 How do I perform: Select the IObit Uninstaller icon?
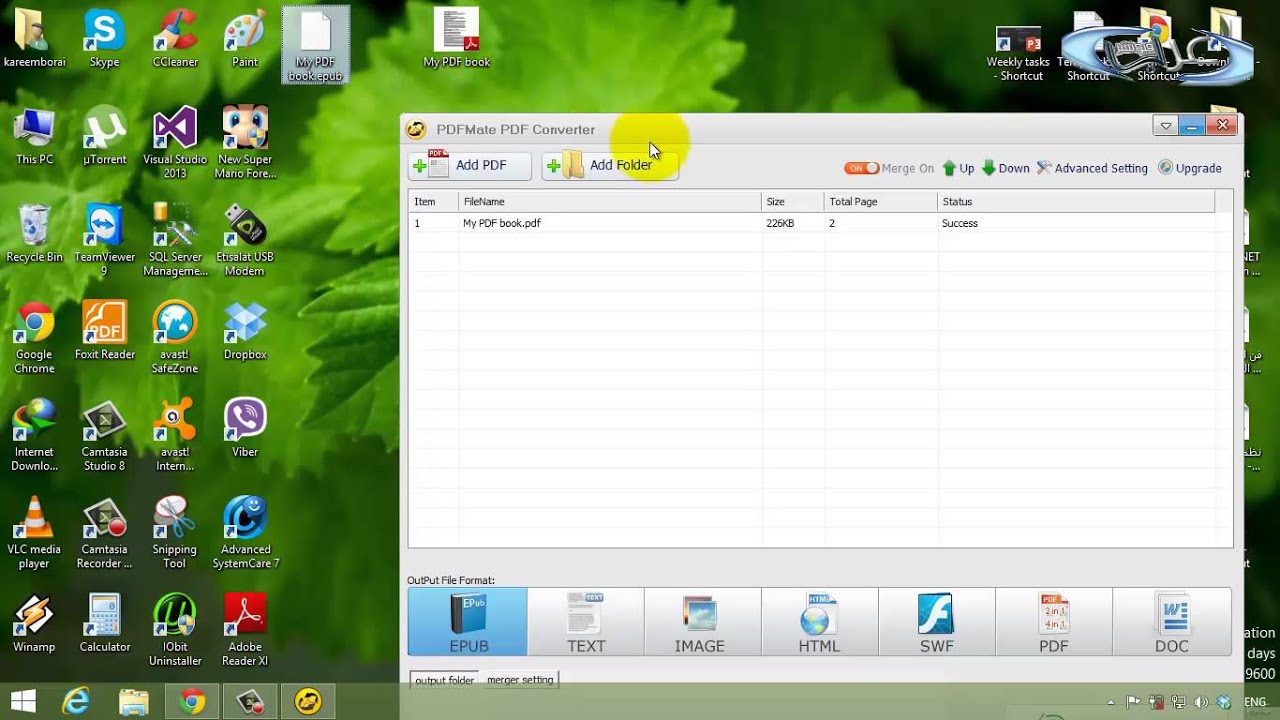click(x=175, y=630)
